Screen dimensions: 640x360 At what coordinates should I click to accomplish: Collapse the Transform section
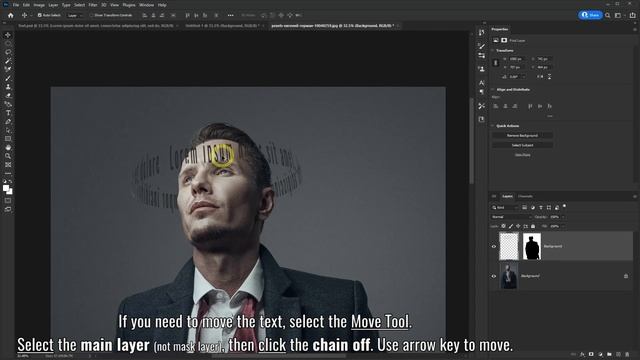(493, 51)
